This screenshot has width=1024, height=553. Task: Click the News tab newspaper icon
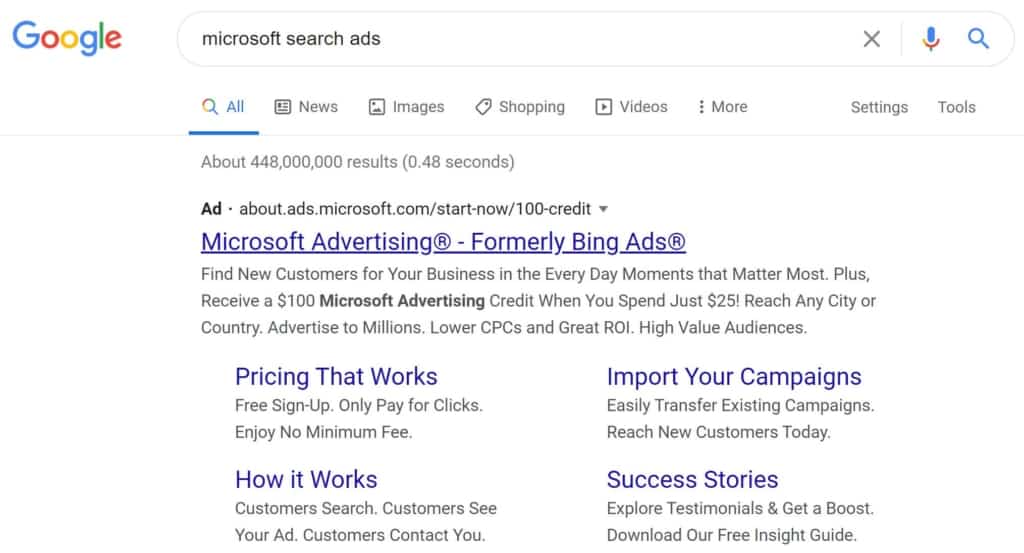click(x=283, y=107)
